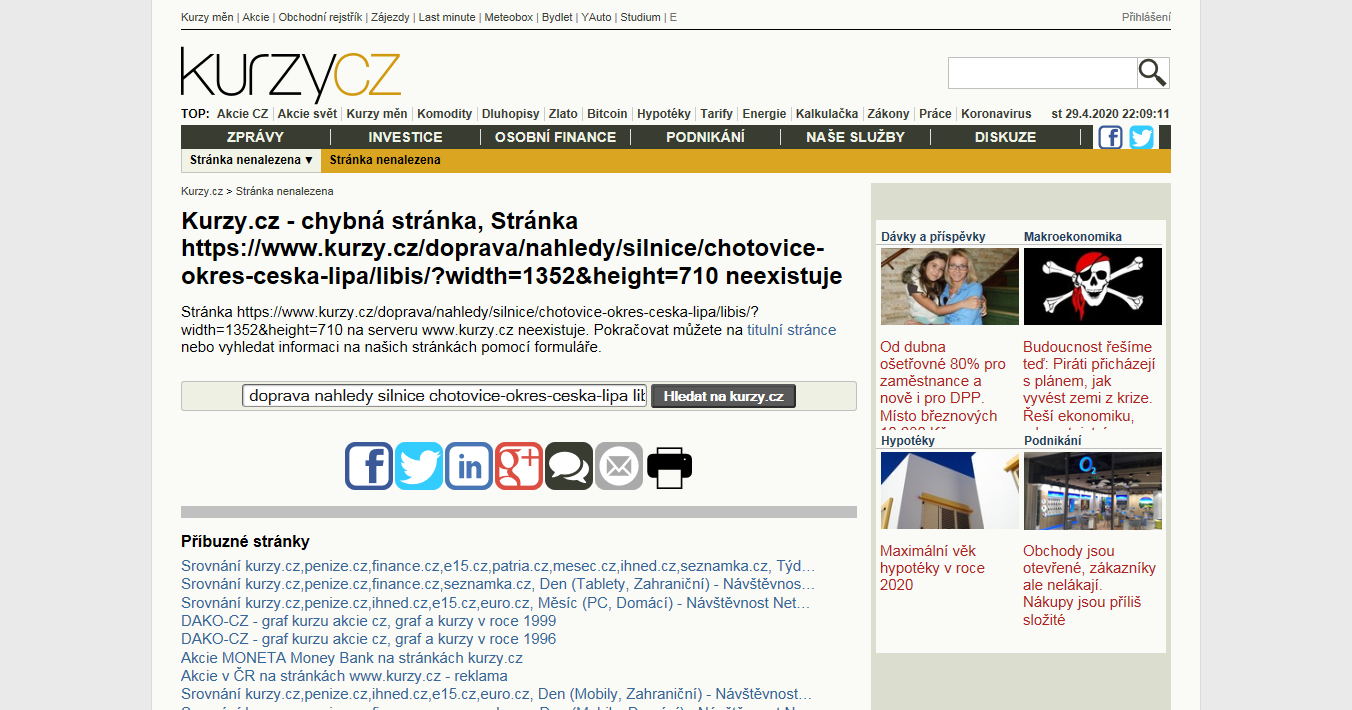Viewport: 1352px width, 710px height.
Task: Open Kalkulačka in TOP row
Action: [827, 114]
